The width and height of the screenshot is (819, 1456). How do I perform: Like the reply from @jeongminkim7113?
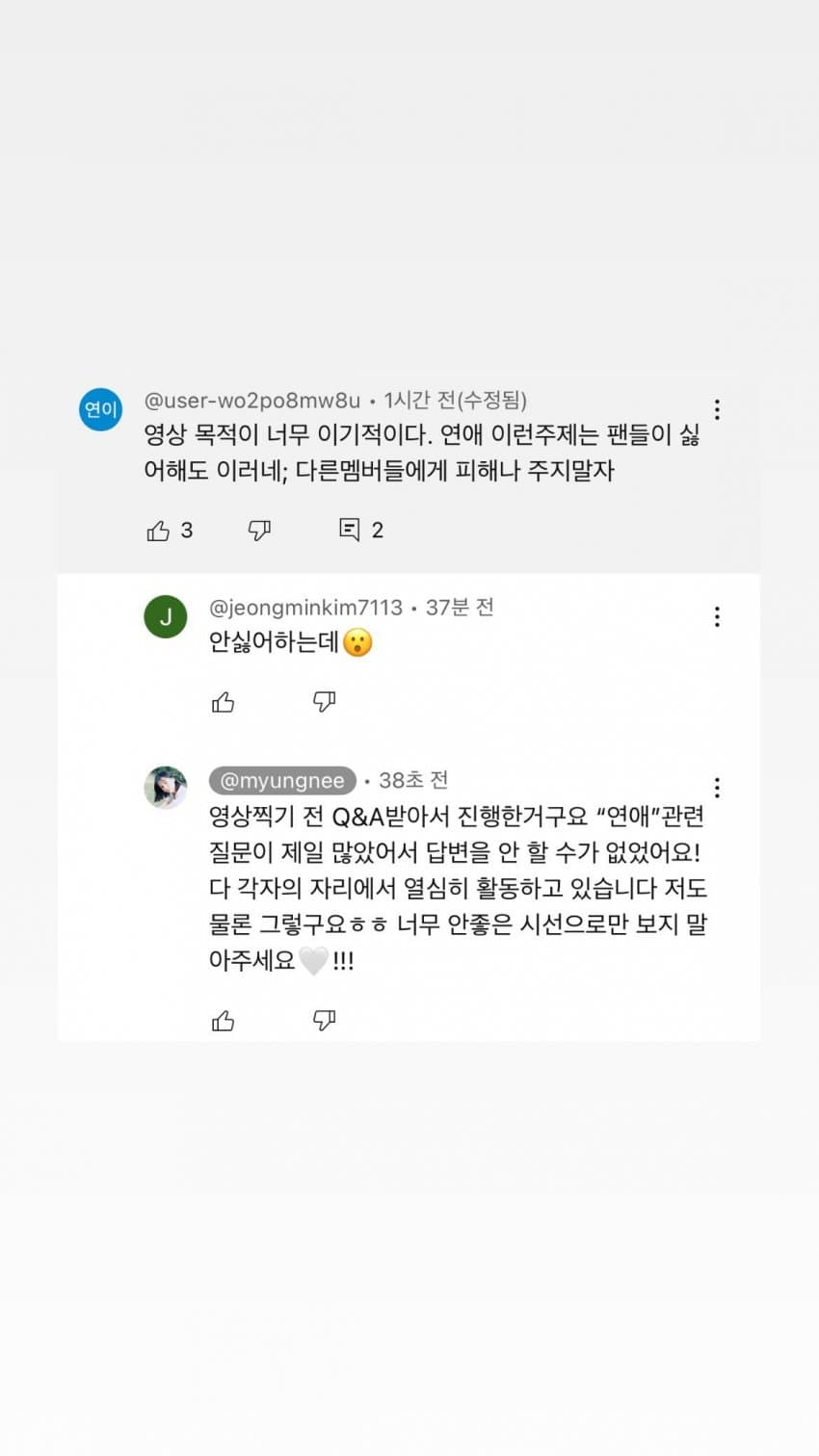(x=223, y=702)
